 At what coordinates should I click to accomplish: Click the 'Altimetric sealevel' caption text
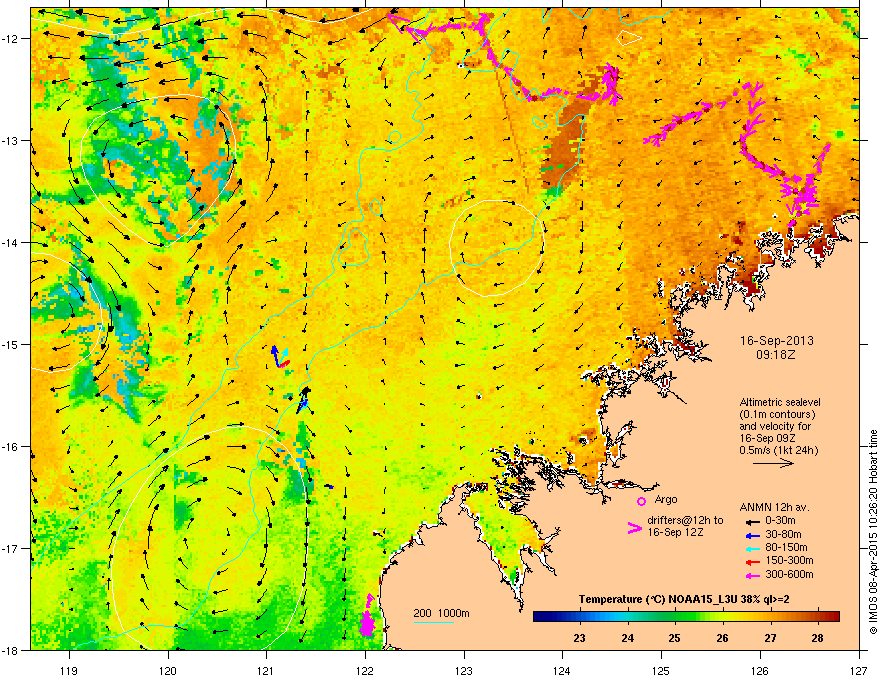click(780, 402)
